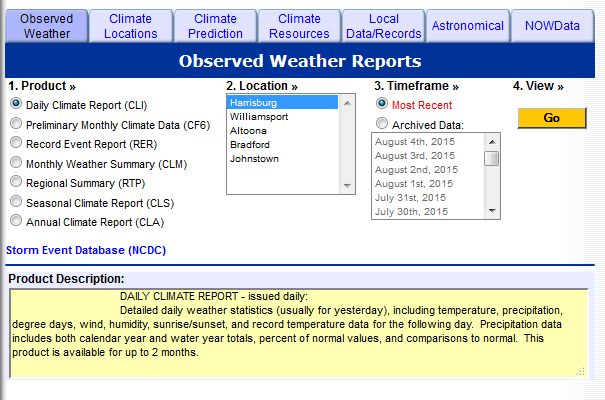Choose Monthly Weather Summary (CLM) option

coord(16,162)
